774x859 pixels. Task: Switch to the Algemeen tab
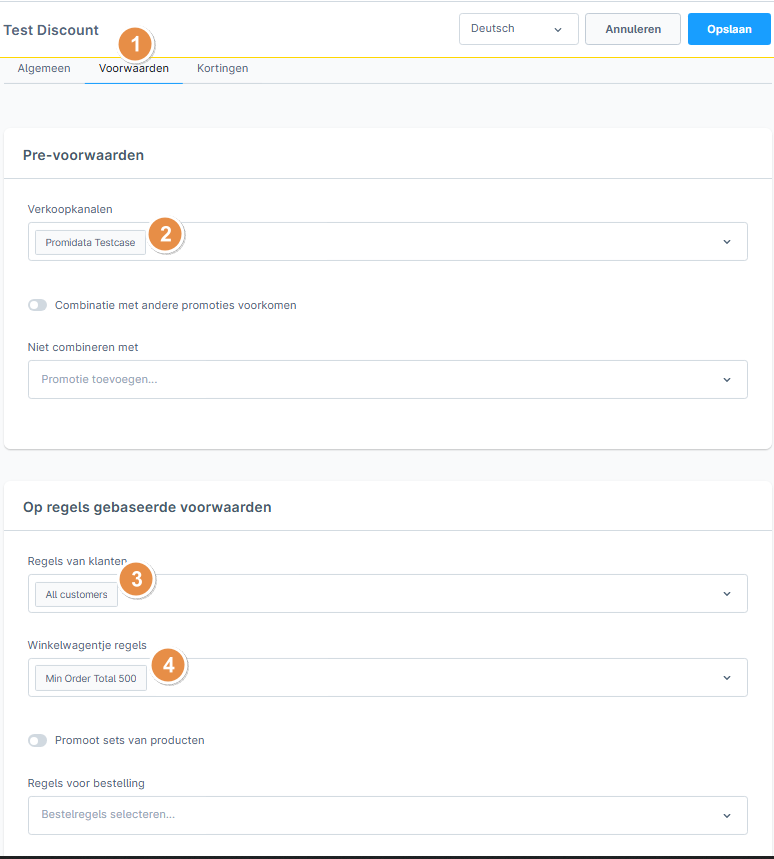[44, 68]
